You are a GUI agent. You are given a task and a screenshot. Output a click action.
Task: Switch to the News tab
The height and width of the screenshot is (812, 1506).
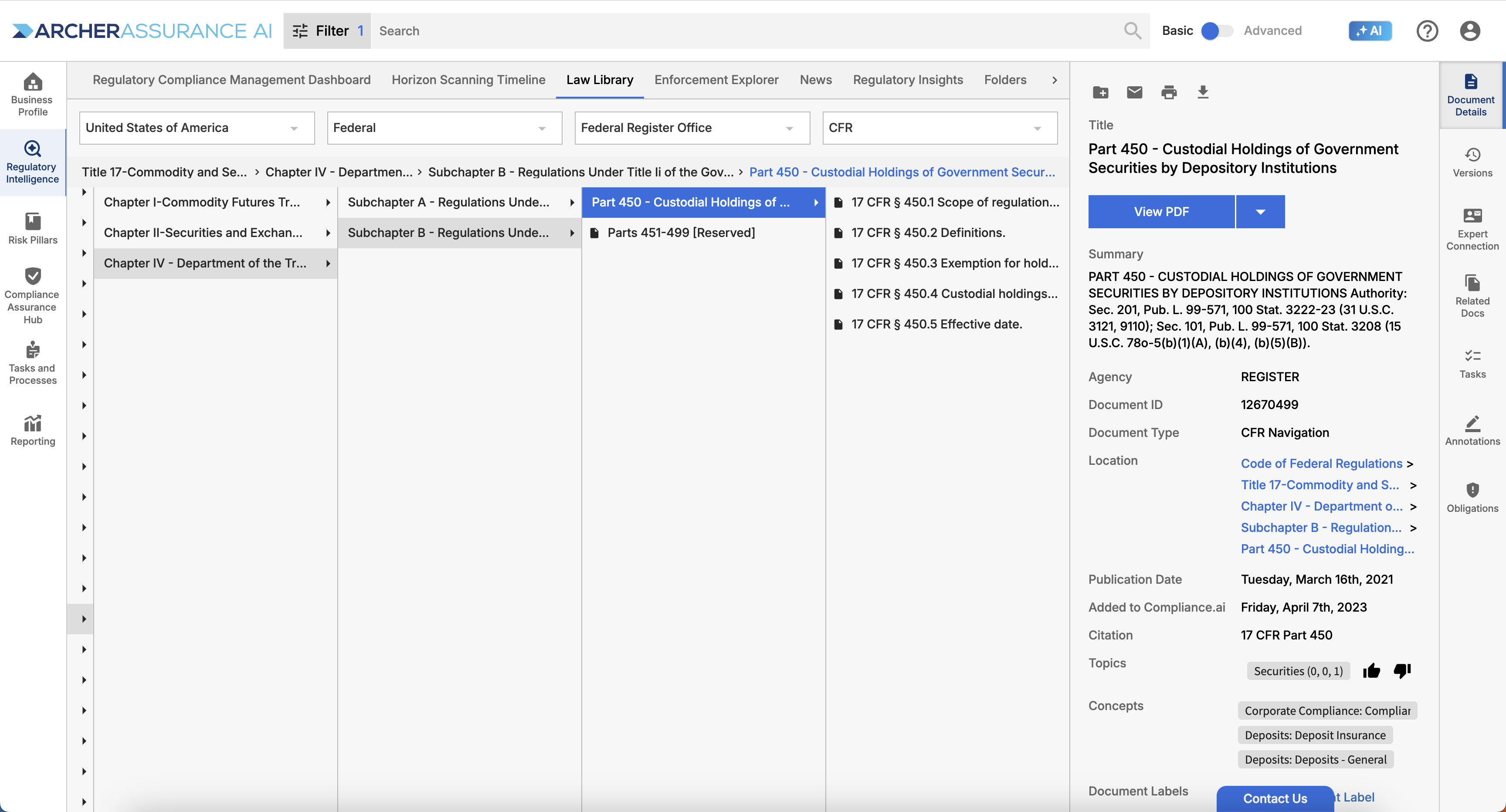coord(816,80)
